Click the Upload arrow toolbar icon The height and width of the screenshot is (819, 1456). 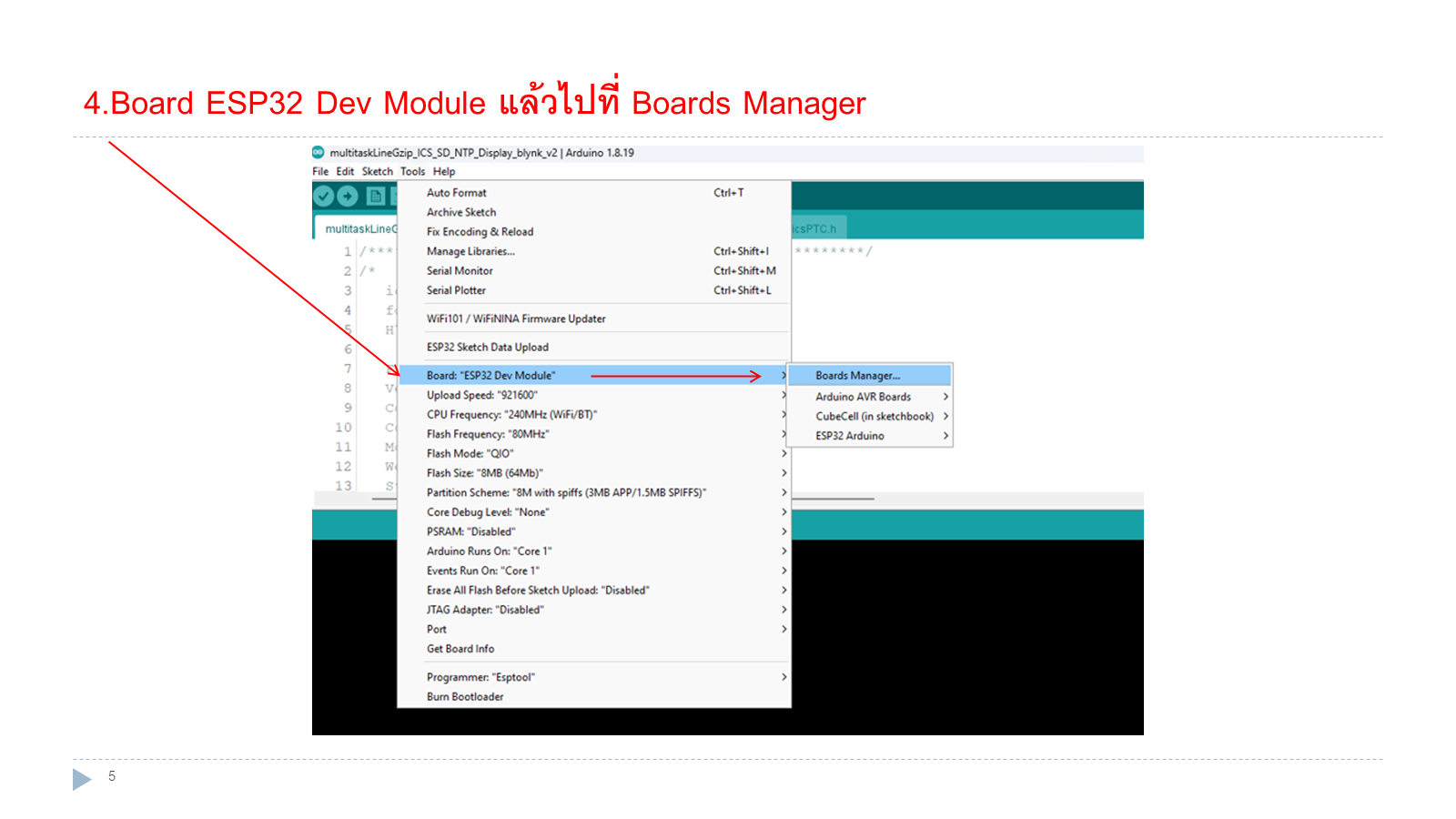tap(348, 196)
